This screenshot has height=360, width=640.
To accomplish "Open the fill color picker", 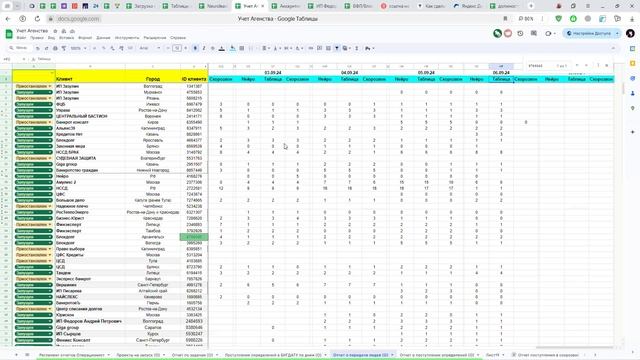I will pos(233,48).
